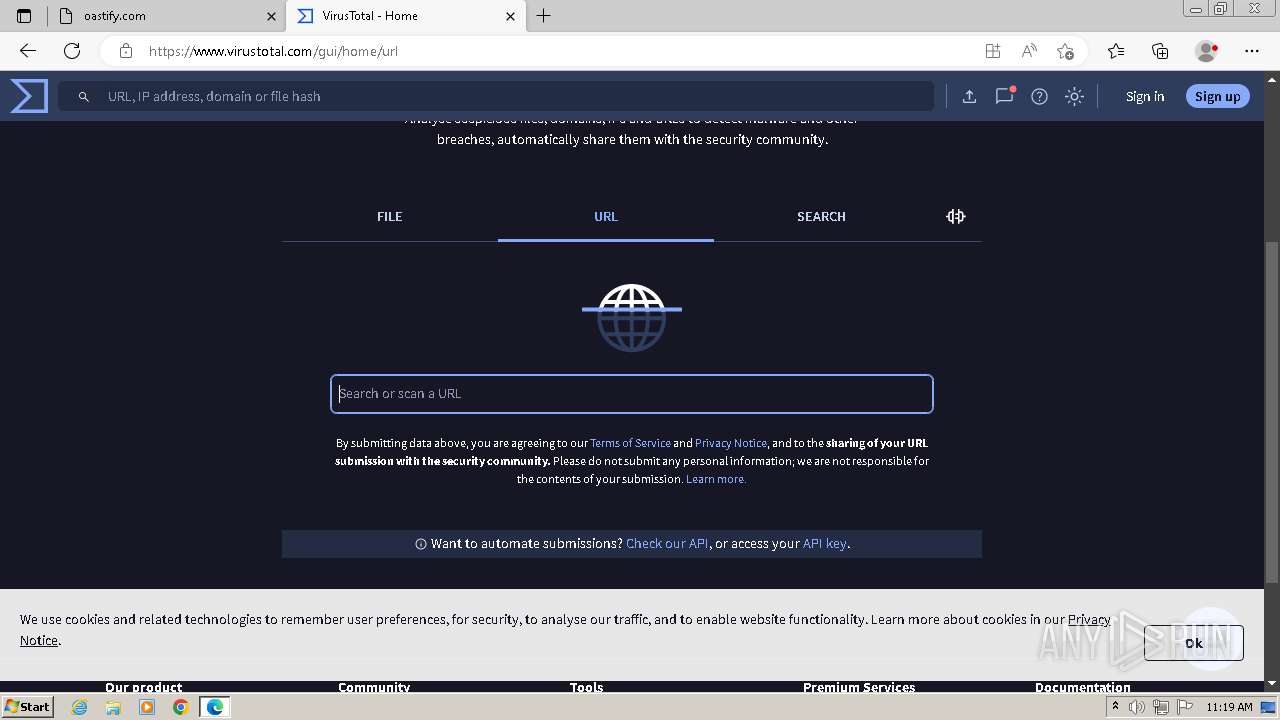Click the Search or scan a URL field
Viewport: 1280px width, 720px height.
pyautogui.click(x=632, y=394)
